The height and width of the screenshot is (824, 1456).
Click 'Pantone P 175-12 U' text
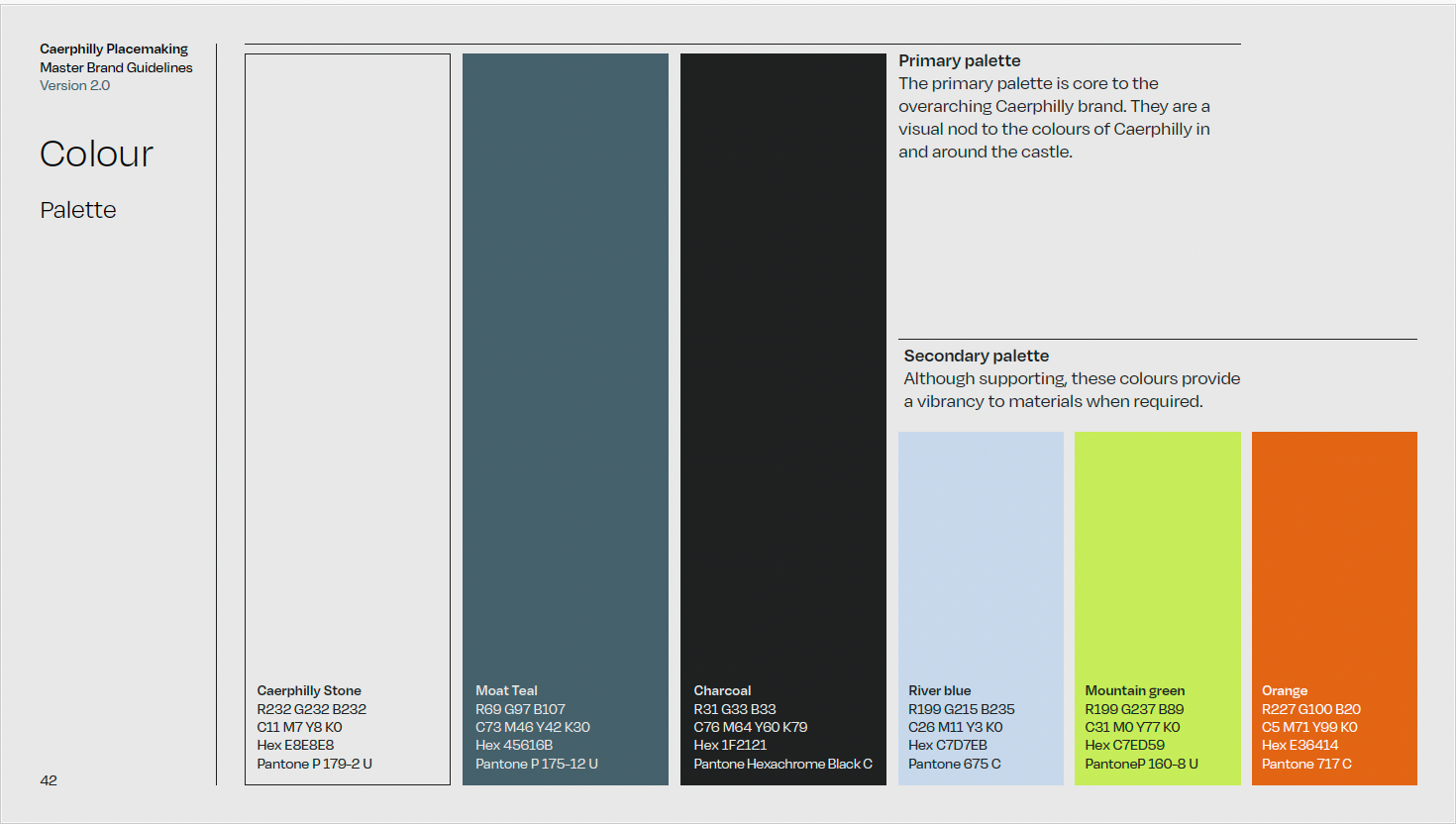coord(537,764)
